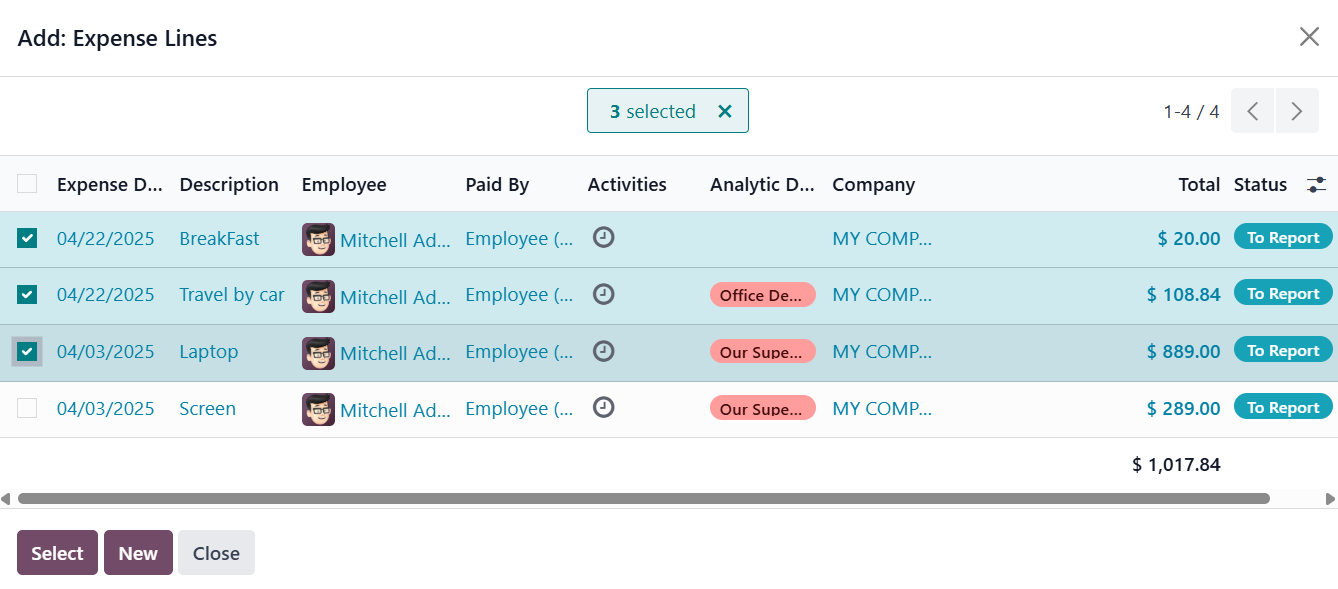Click the activity clock icon in BreakFast row

coord(603,238)
